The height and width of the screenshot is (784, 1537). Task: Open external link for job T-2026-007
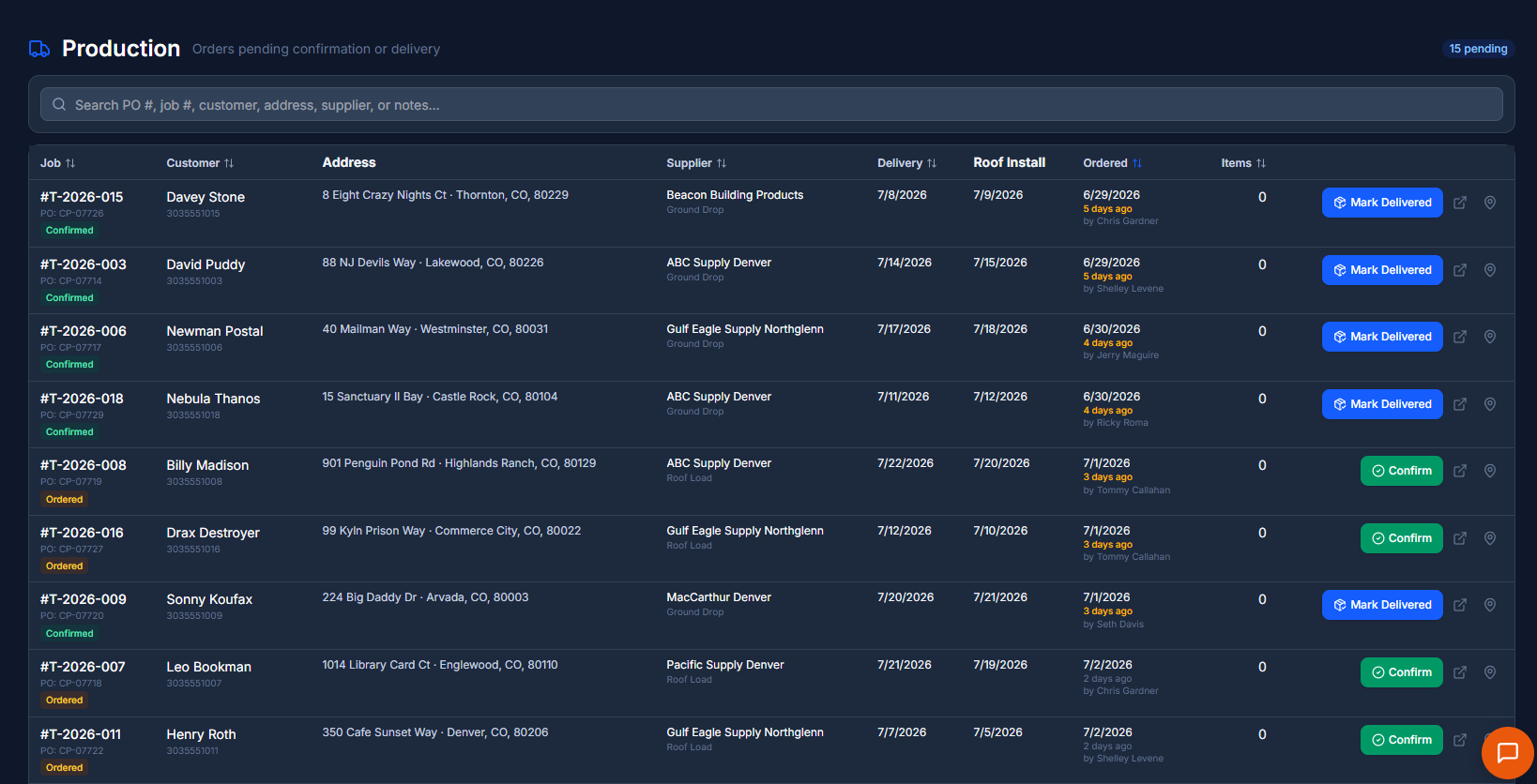pos(1460,672)
